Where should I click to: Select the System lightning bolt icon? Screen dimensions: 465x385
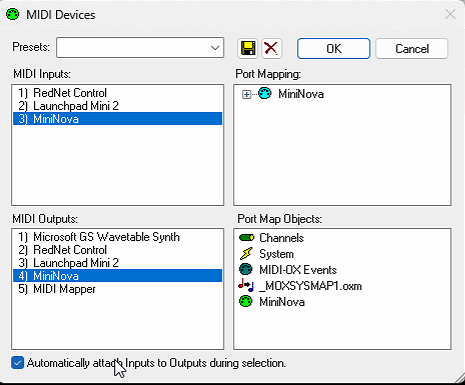pyautogui.click(x=246, y=254)
